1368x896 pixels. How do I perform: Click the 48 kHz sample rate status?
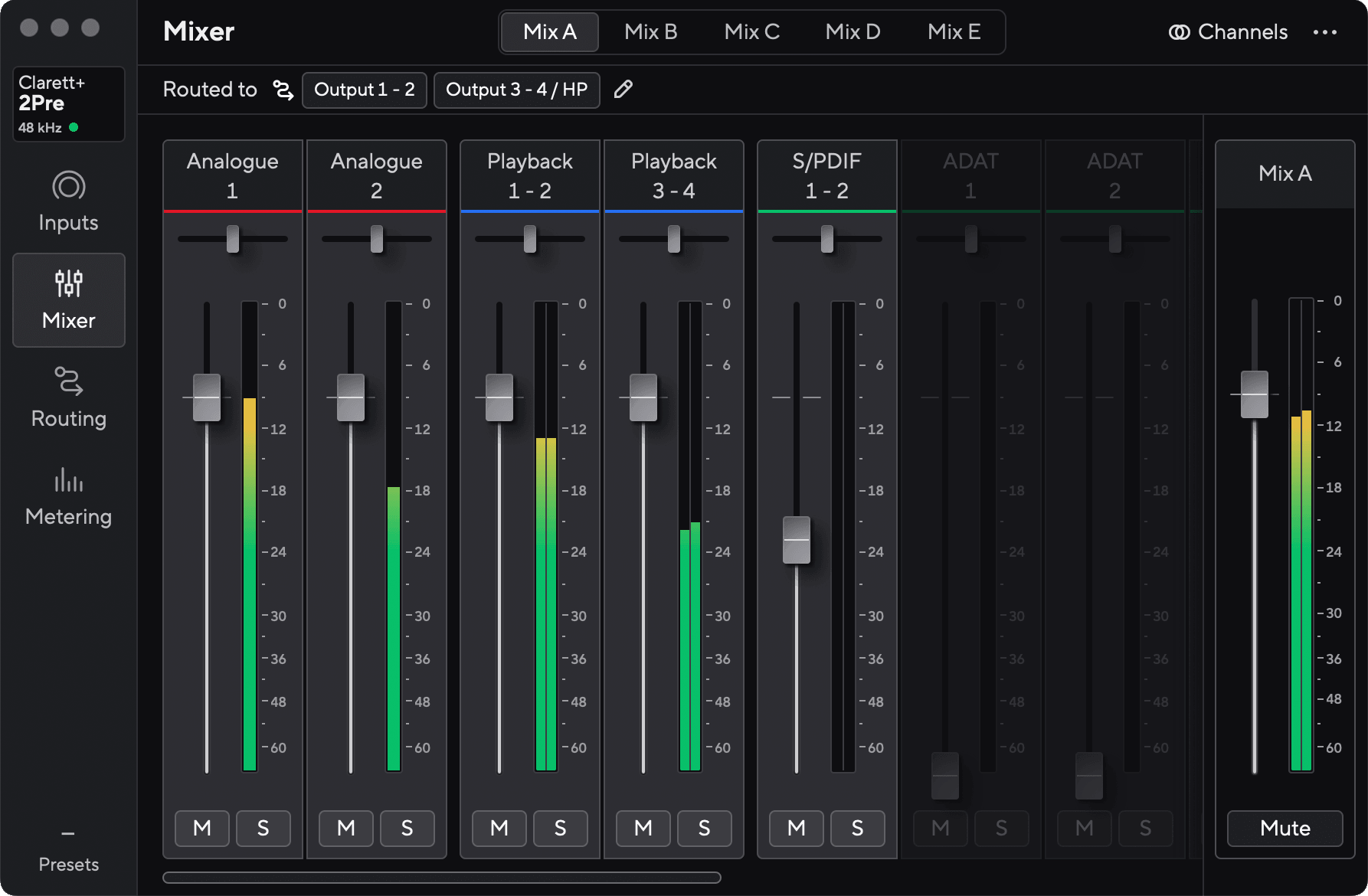point(48,128)
